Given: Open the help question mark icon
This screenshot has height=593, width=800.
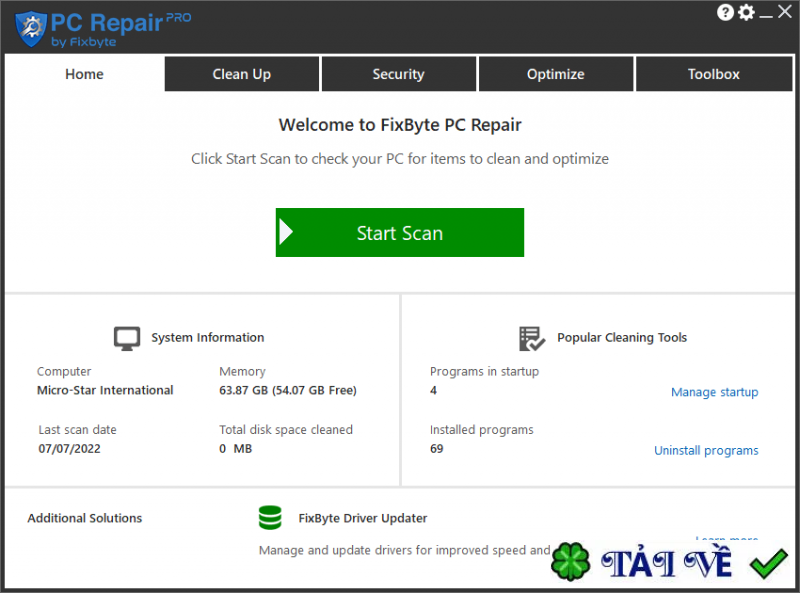Looking at the screenshot, I should 725,12.
